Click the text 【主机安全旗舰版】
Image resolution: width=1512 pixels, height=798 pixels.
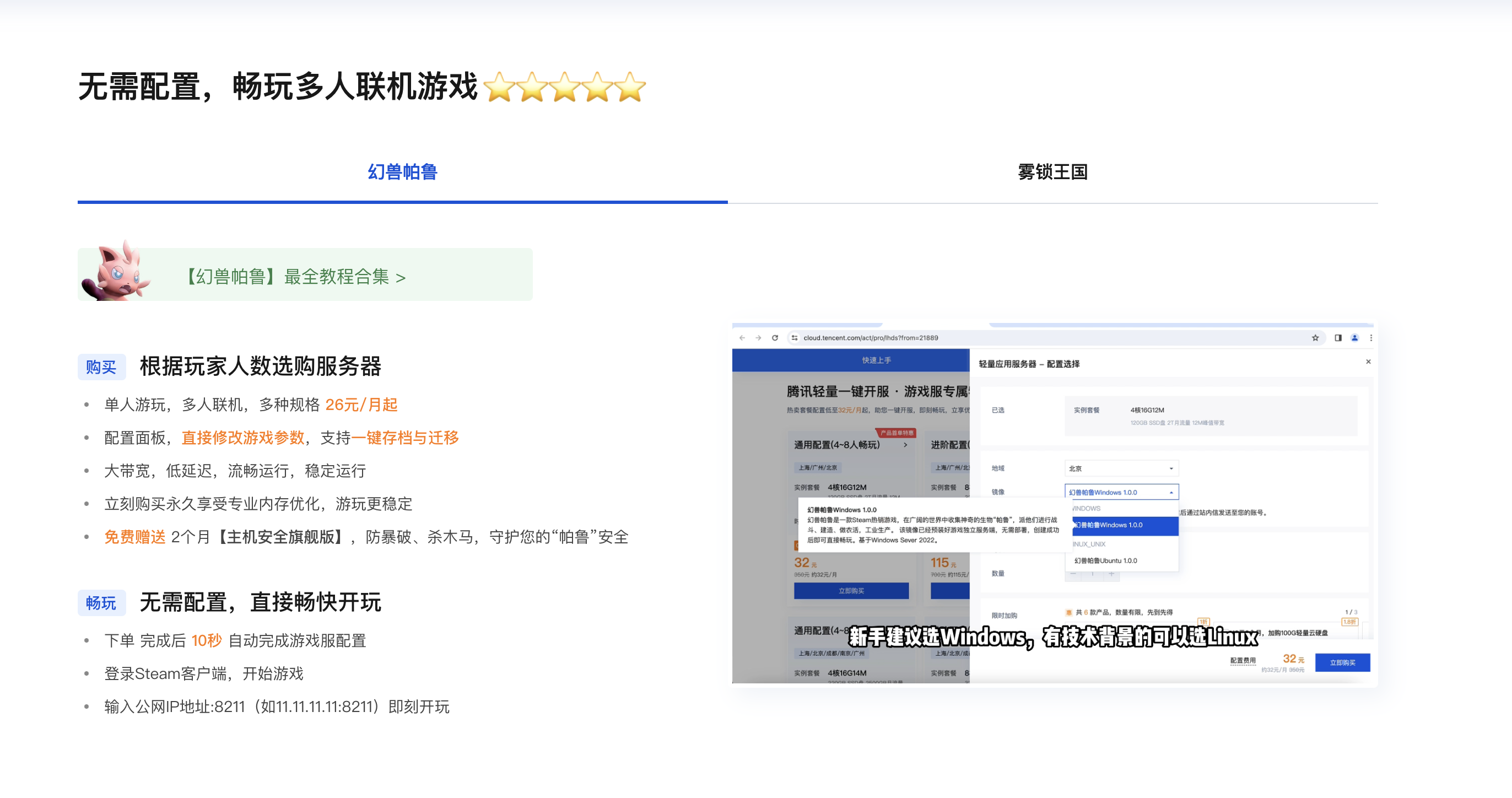(279, 537)
